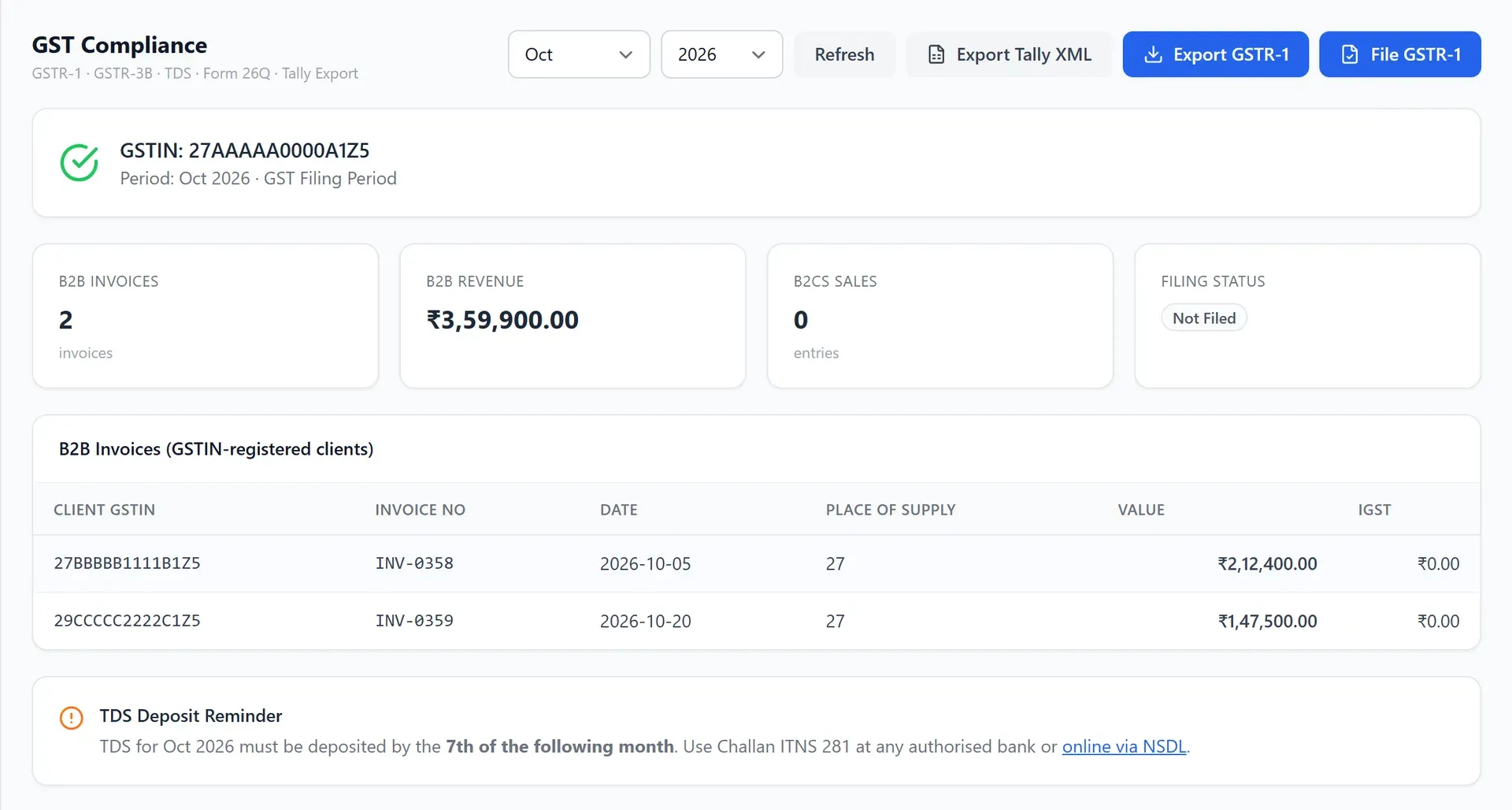Click IGST ₹0.00 in the INV-0358 row
The width and height of the screenshot is (1512, 810).
pos(1438,564)
